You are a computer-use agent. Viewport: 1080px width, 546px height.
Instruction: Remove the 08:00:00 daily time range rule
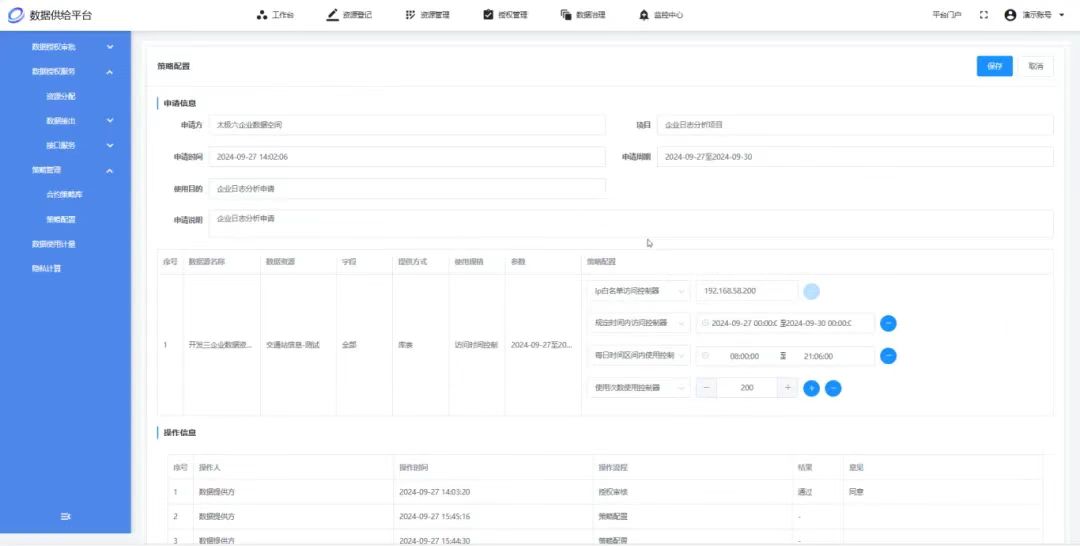889,356
